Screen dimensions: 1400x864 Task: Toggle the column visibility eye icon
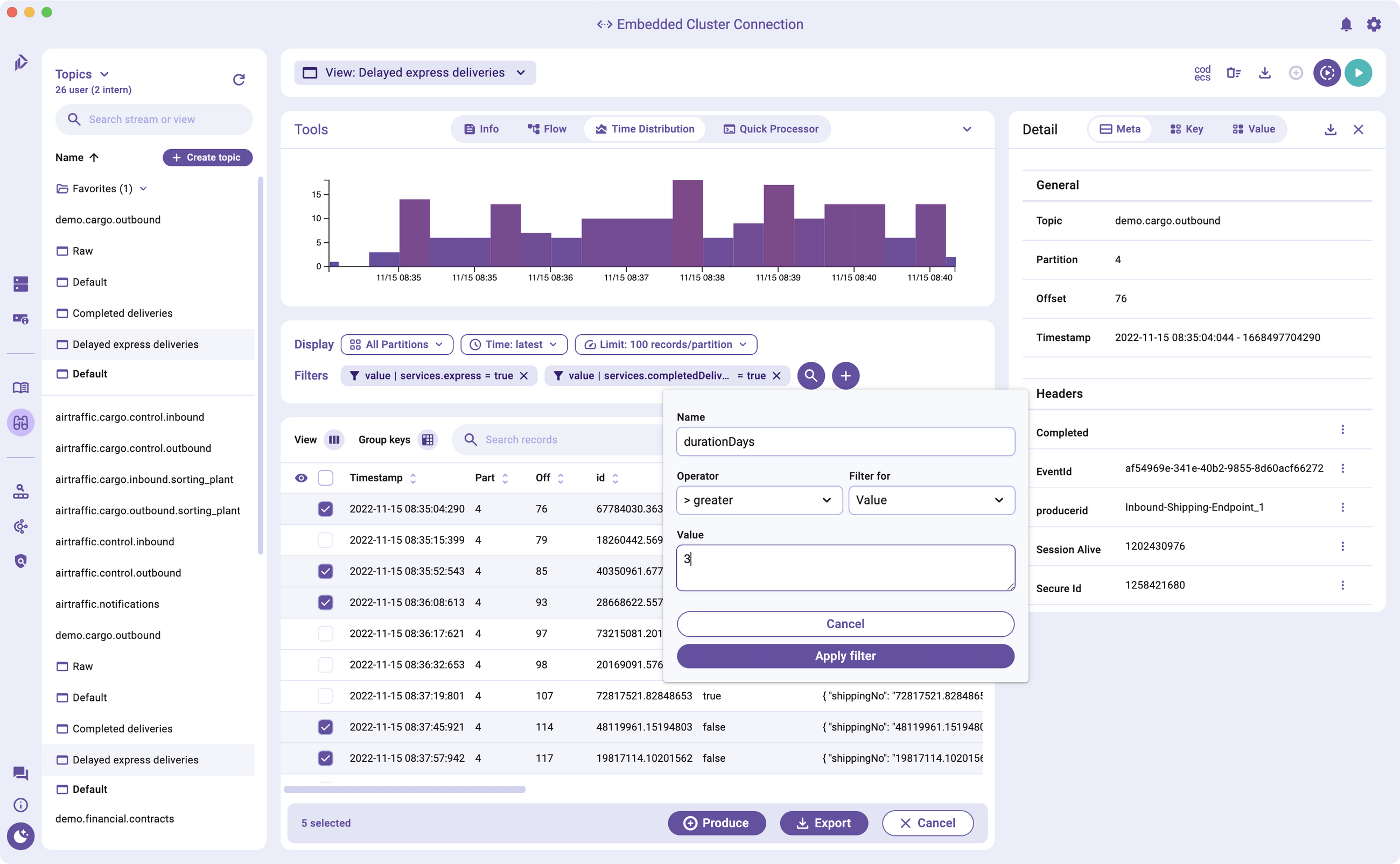[301, 477]
